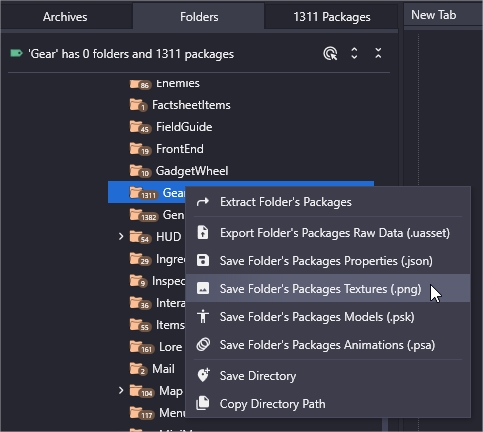Click the floppy disk icon for Save Properties
This screenshot has width=483, height=432.
coord(203,260)
